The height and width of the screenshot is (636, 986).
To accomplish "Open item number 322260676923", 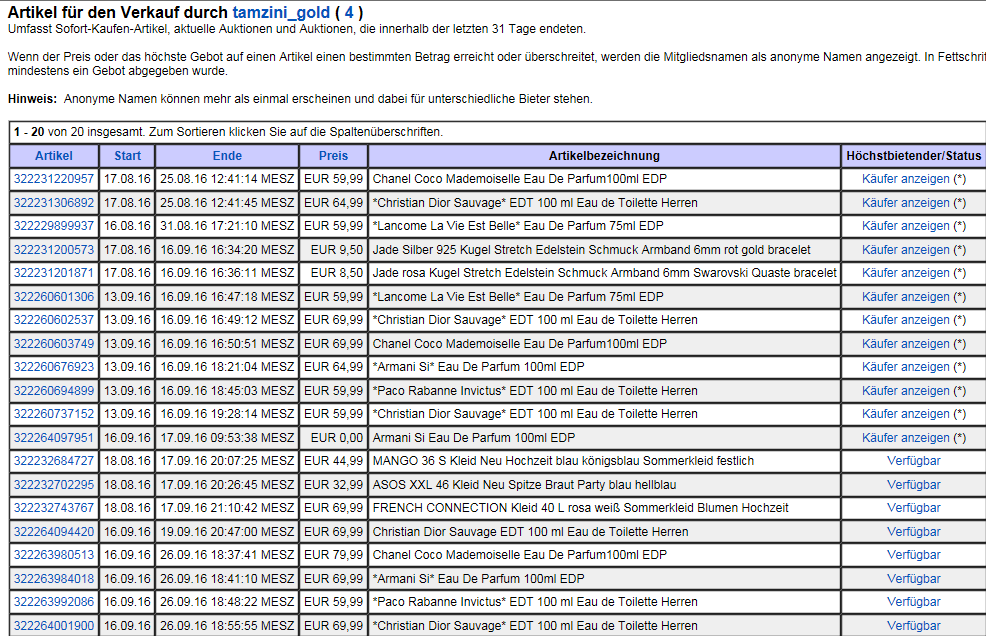I will pos(54,367).
